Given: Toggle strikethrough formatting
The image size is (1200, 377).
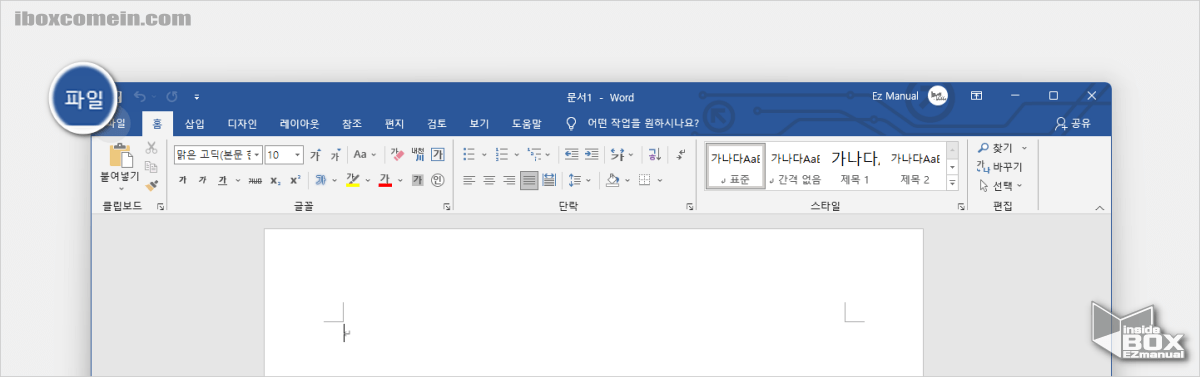Looking at the screenshot, I should pyautogui.click(x=255, y=180).
